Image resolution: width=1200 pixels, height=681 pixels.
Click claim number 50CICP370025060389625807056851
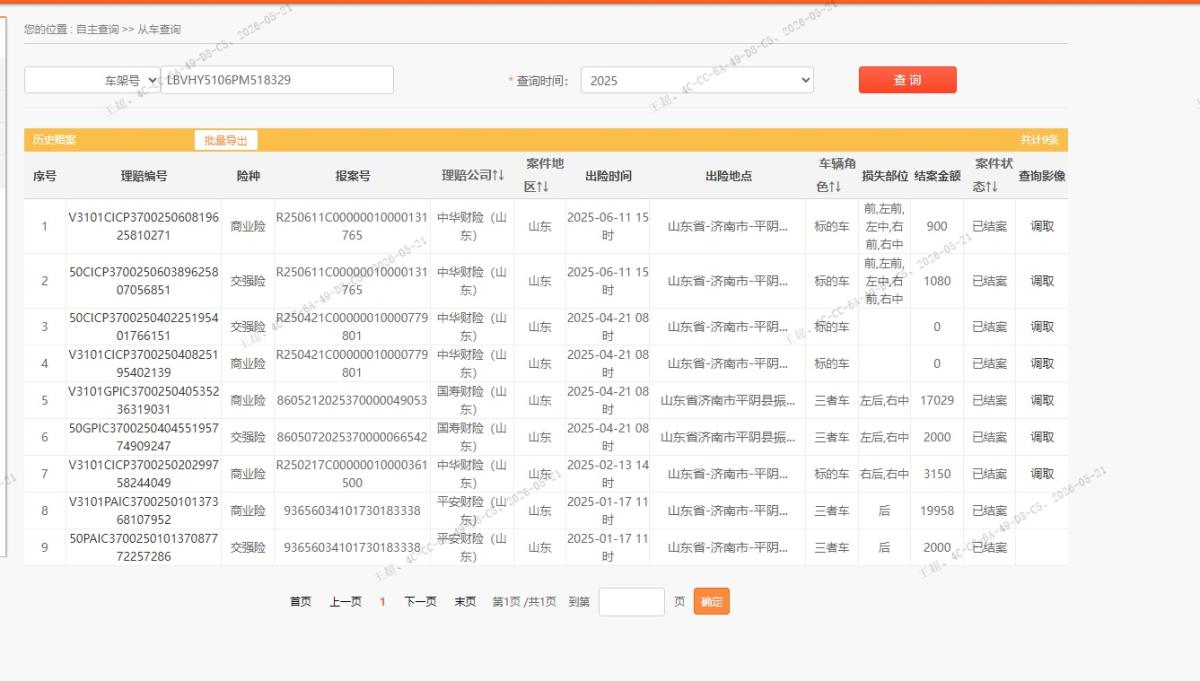click(144, 281)
